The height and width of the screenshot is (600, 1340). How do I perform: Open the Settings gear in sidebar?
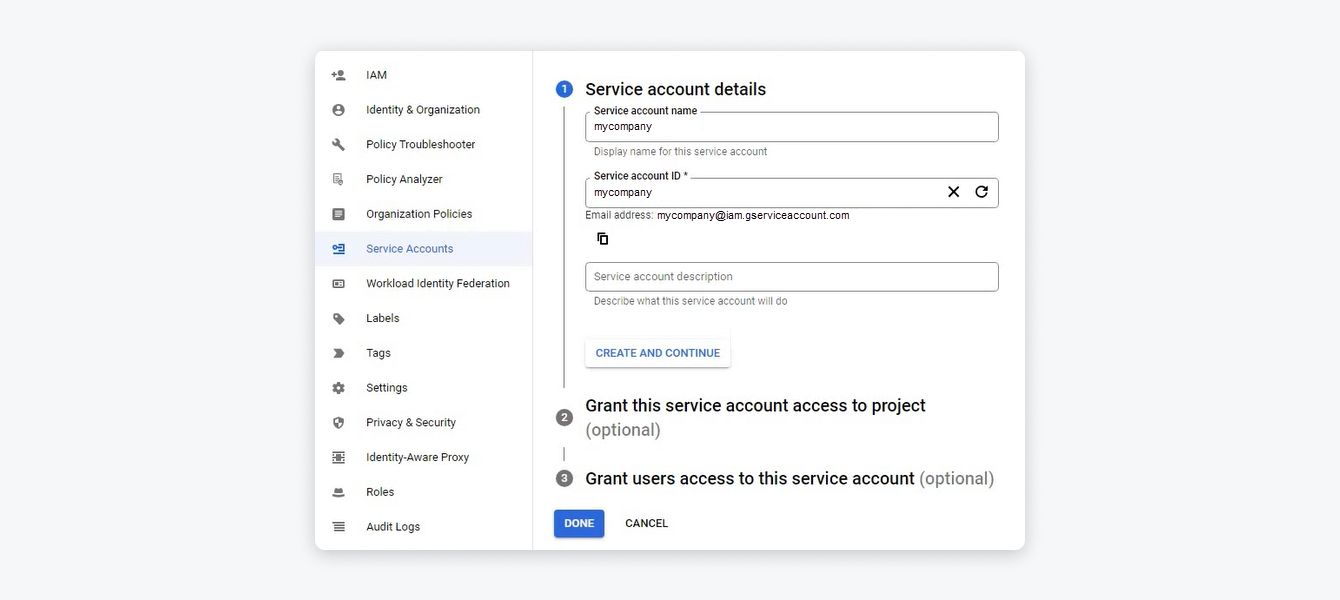337,387
